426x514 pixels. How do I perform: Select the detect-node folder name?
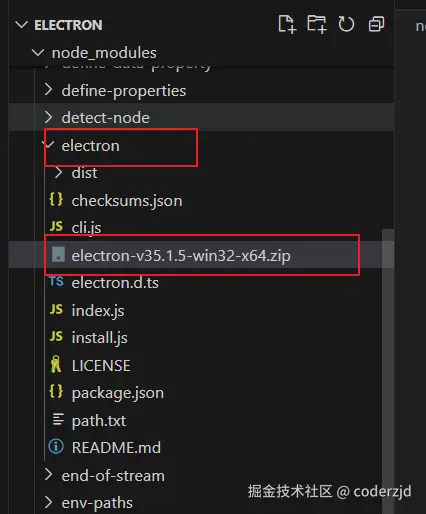tap(105, 118)
